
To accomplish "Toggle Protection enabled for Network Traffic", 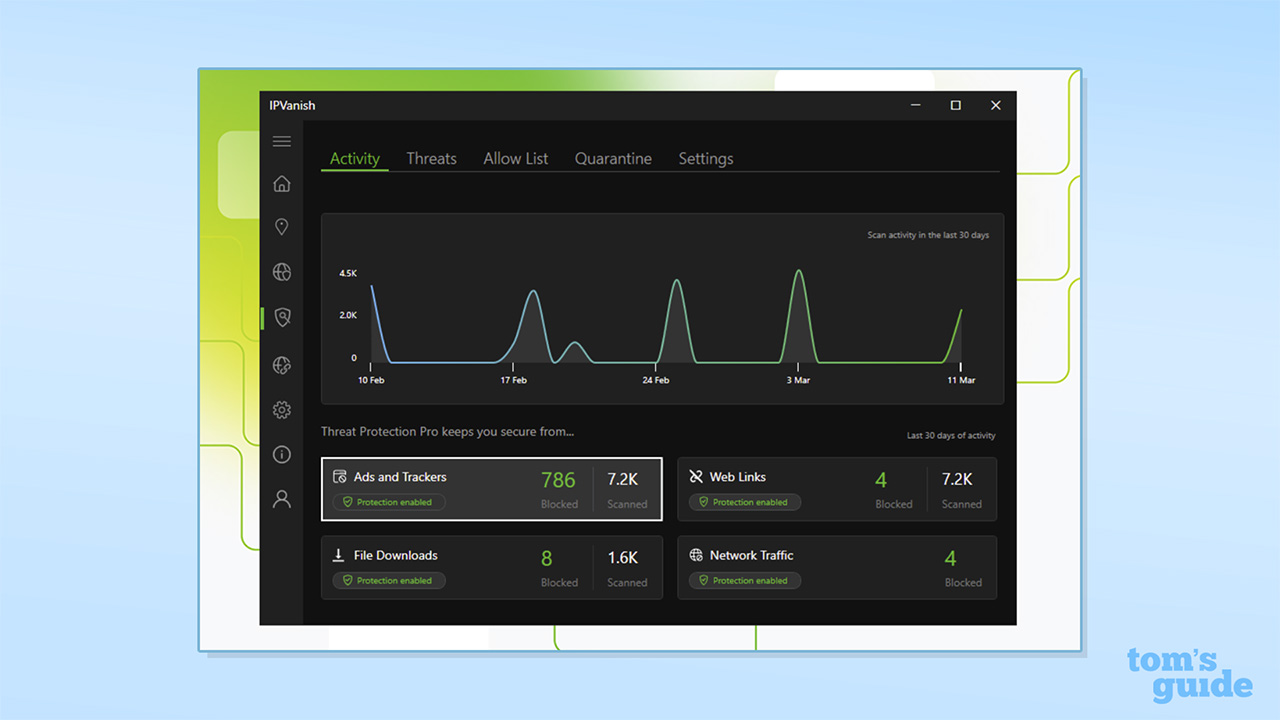I will click(744, 580).
